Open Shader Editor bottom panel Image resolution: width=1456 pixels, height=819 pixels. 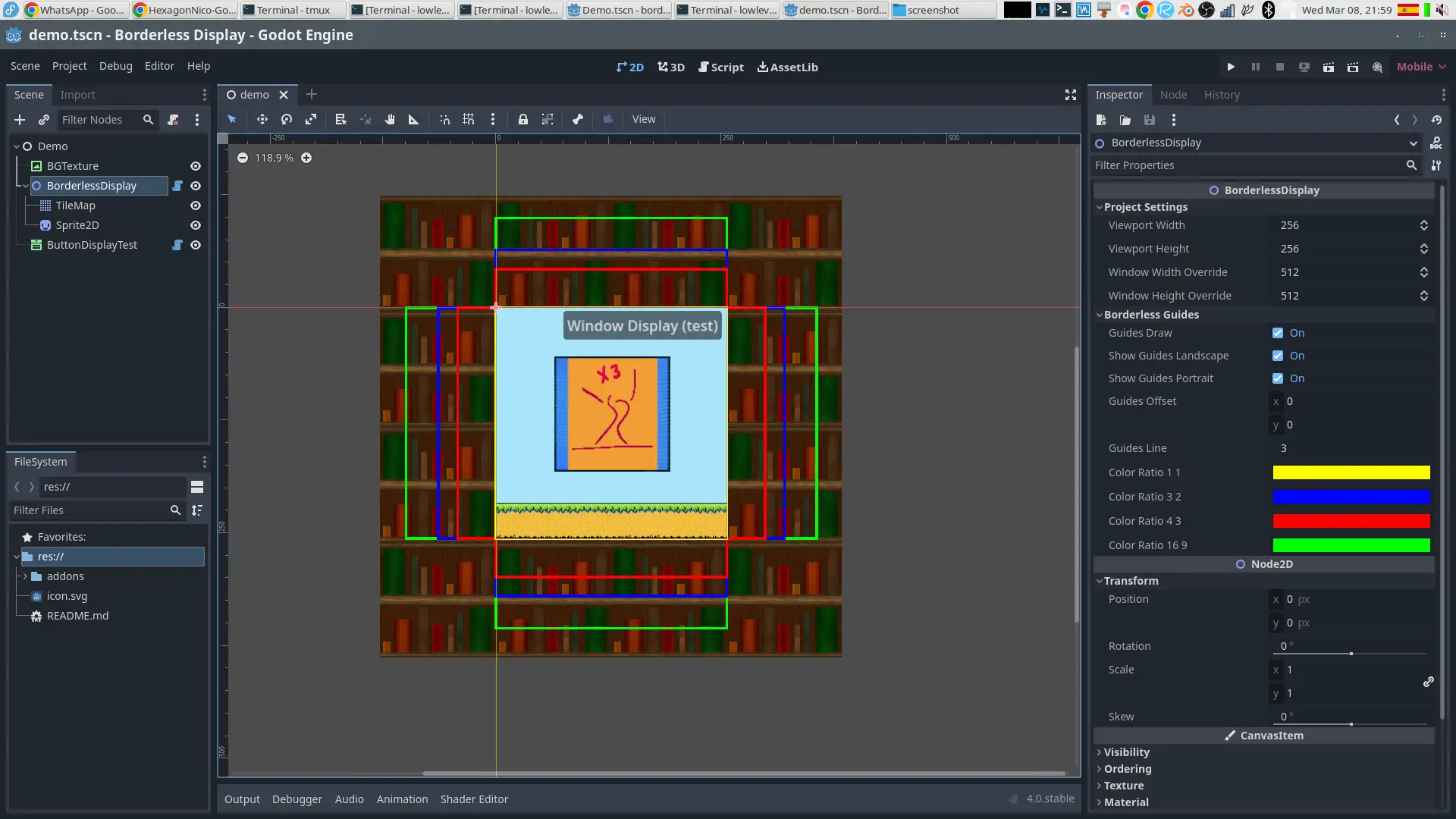click(x=474, y=799)
